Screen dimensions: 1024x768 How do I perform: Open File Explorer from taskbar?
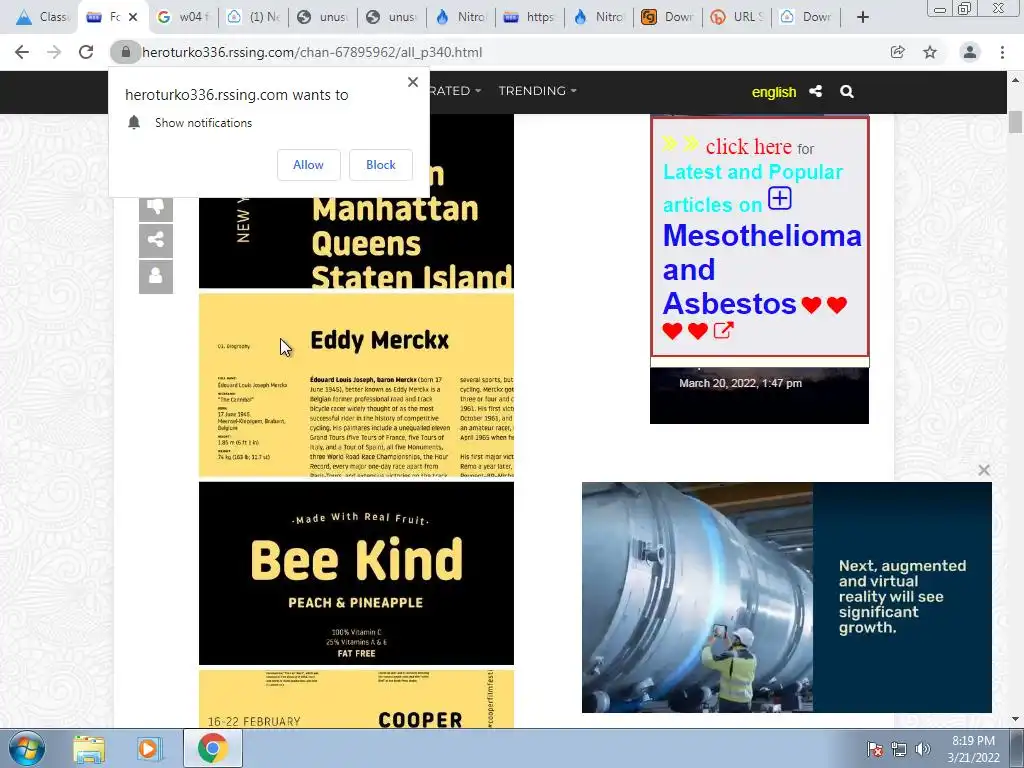click(89, 749)
